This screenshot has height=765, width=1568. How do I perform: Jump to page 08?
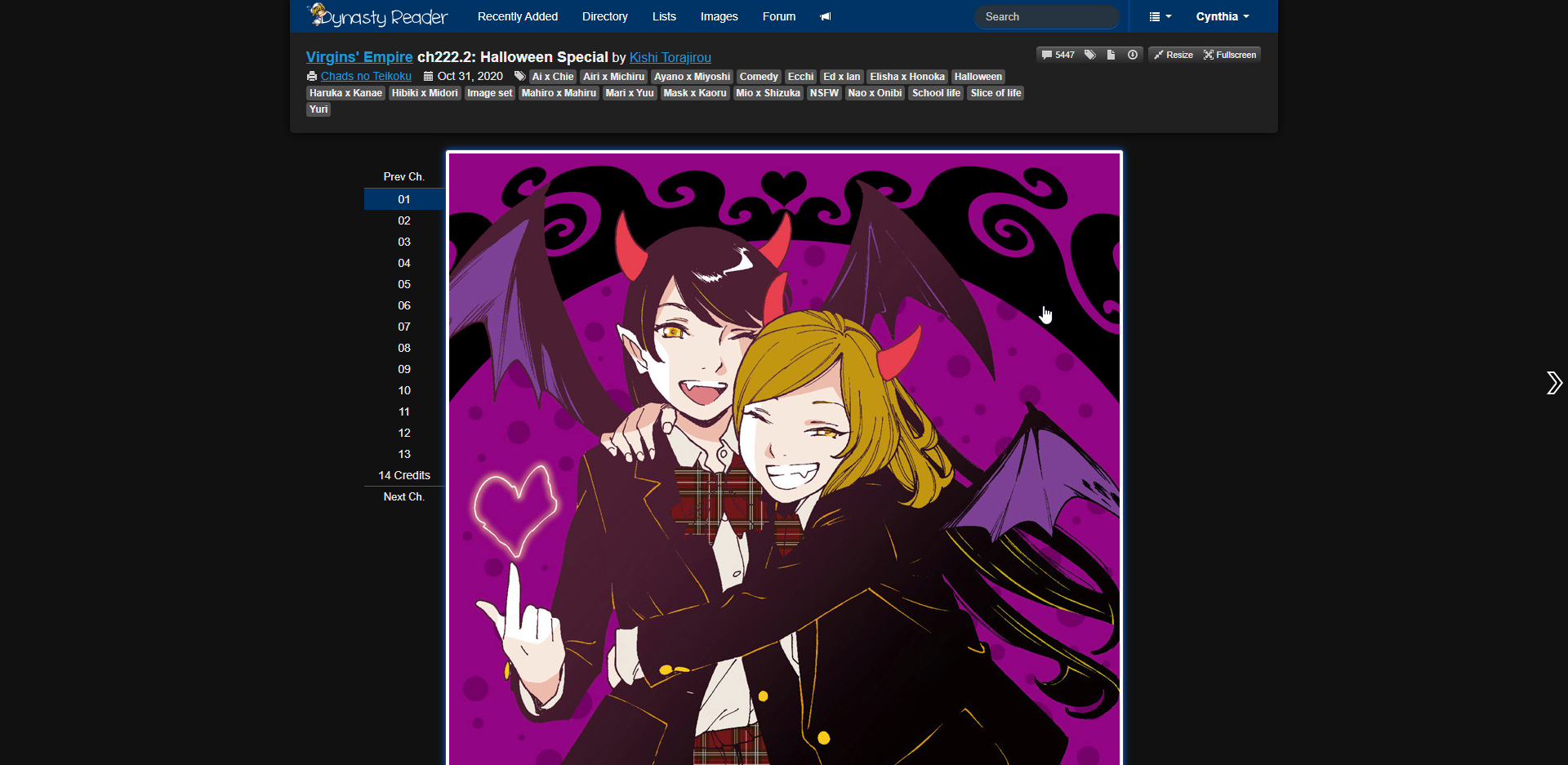(x=404, y=348)
